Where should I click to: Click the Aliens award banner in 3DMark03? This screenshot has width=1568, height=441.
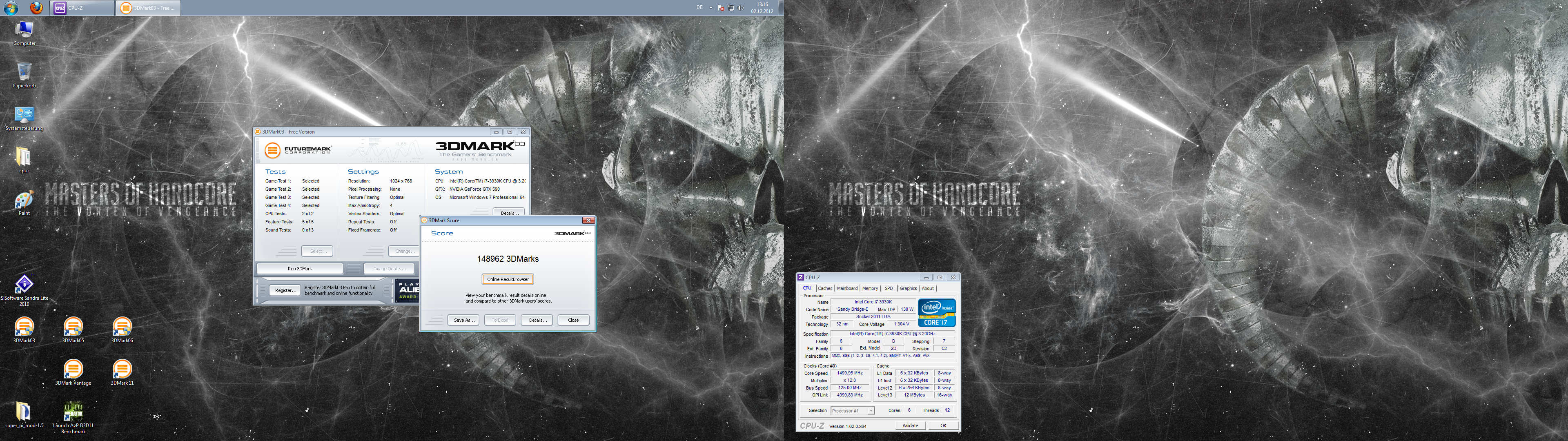(x=407, y=291)
